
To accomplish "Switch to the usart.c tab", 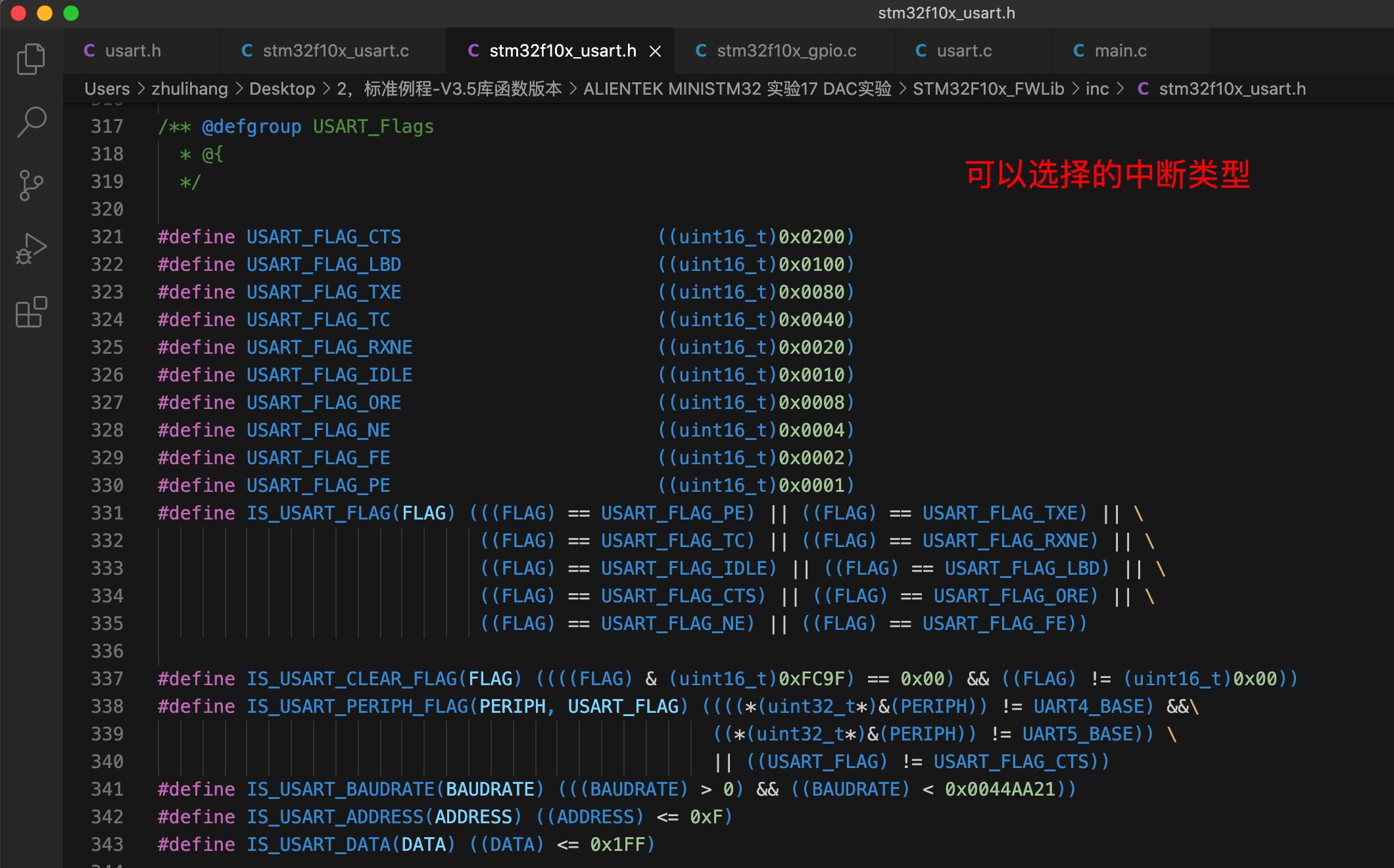I will [973, 51].
